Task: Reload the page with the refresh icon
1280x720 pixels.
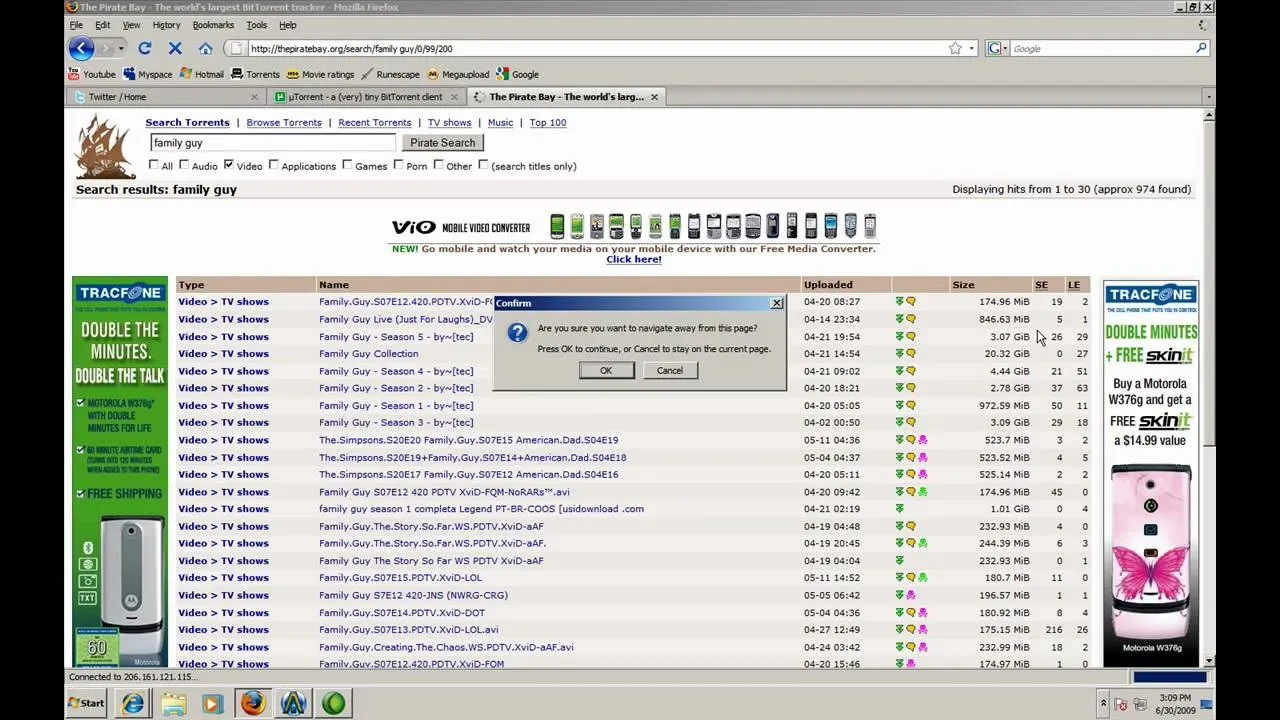Action: coord(145,48)
